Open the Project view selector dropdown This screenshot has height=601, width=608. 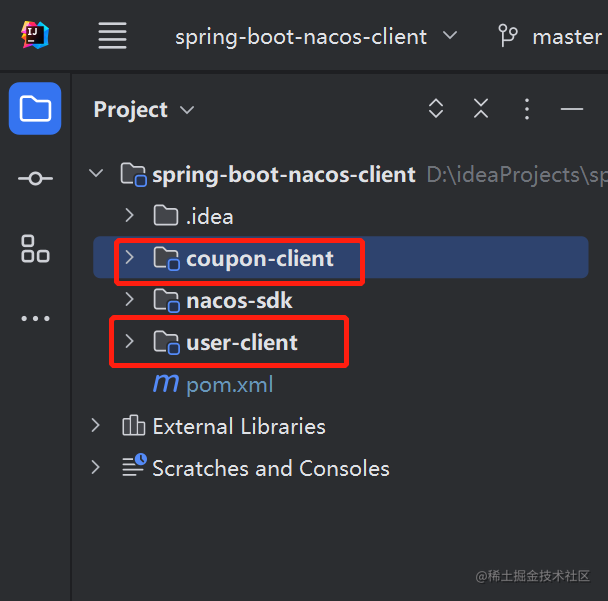(x=144, y=110)
